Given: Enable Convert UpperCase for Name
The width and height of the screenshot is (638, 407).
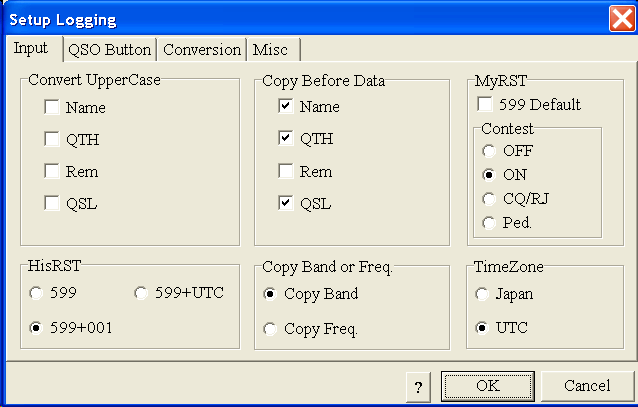Looking at the screenshot, I should click(51, 107).
